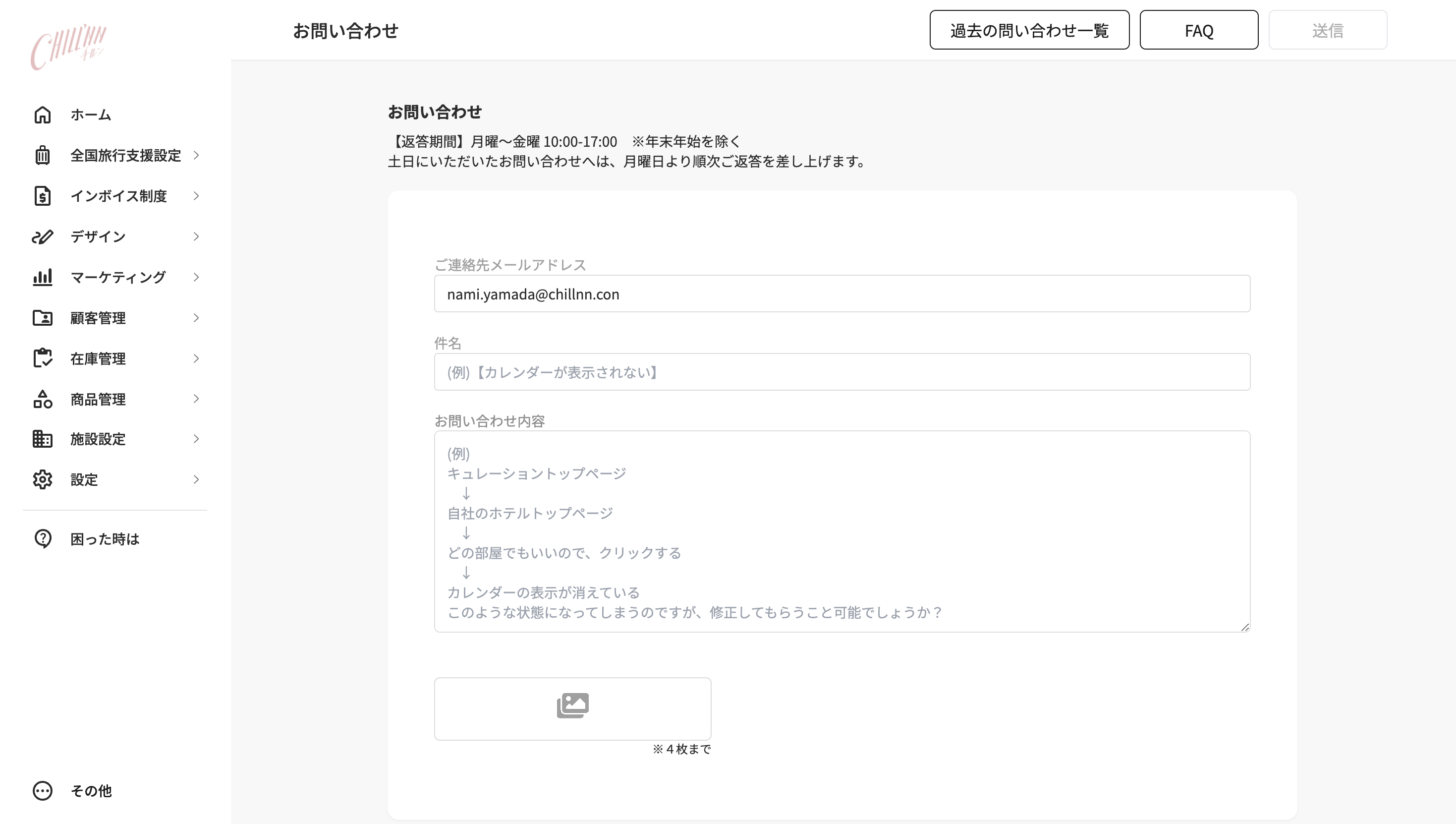Image resolution: width=1456 pixels, height=824 pixels.
Task: Select the ホーム home icon
Action: [43, 115]
